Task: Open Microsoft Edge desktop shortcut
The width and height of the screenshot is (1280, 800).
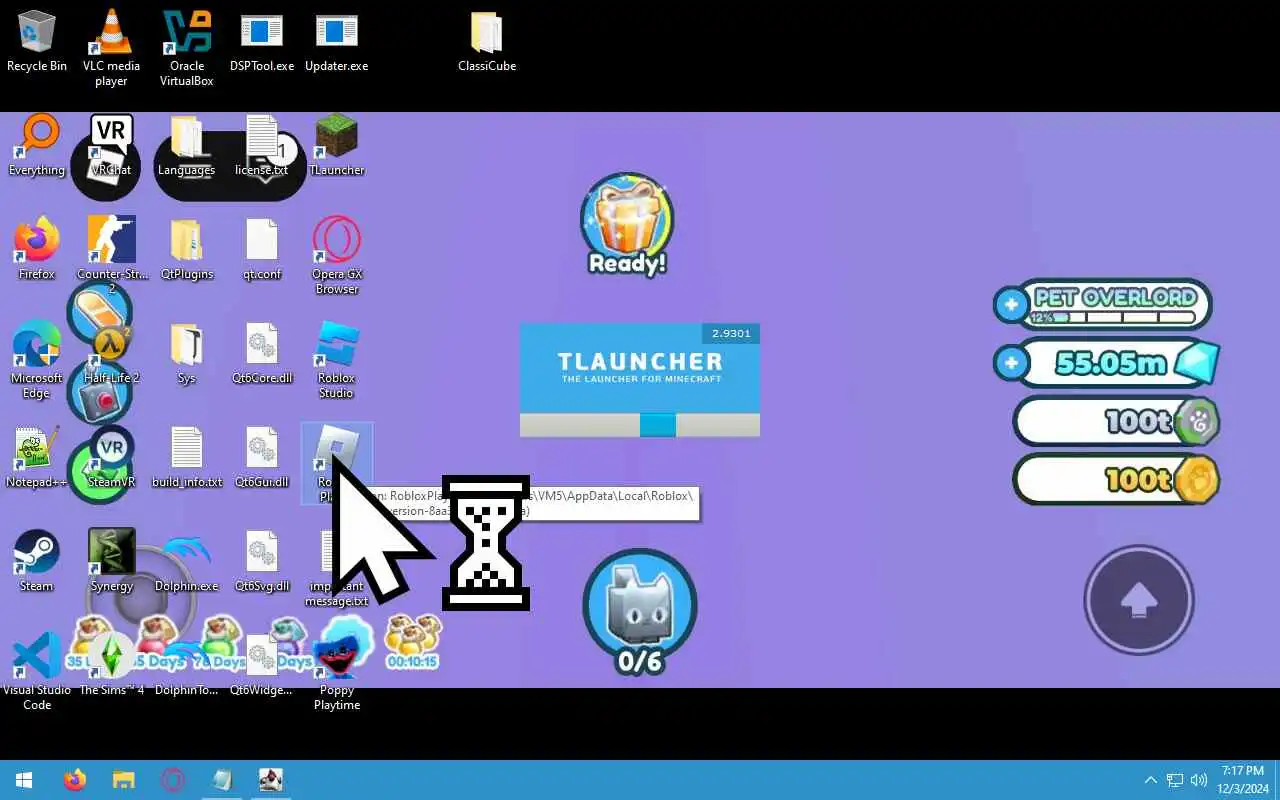Action: [x=37, y=360]
